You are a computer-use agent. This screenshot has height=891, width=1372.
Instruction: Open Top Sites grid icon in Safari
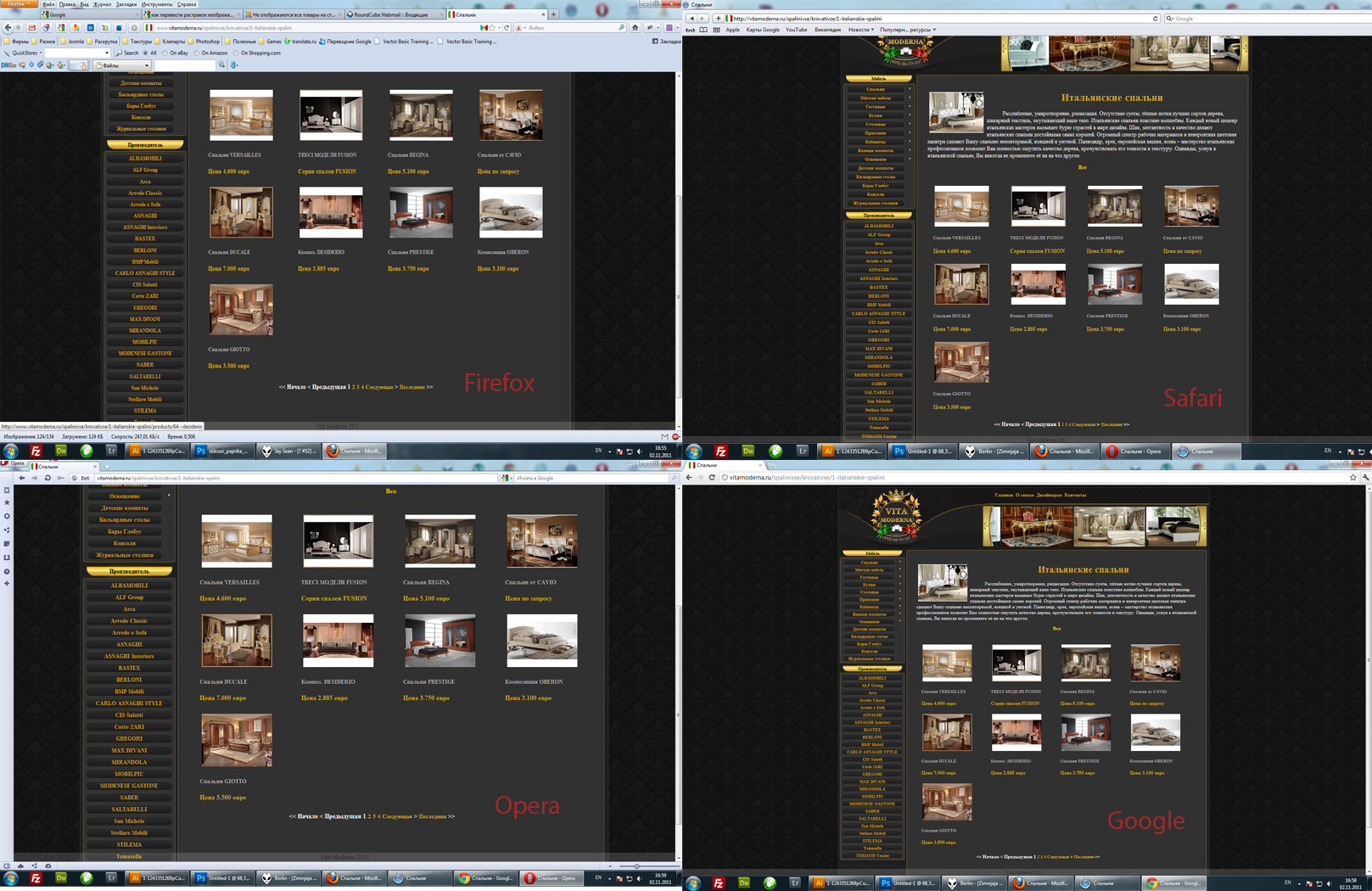click(x=717, y=30)
